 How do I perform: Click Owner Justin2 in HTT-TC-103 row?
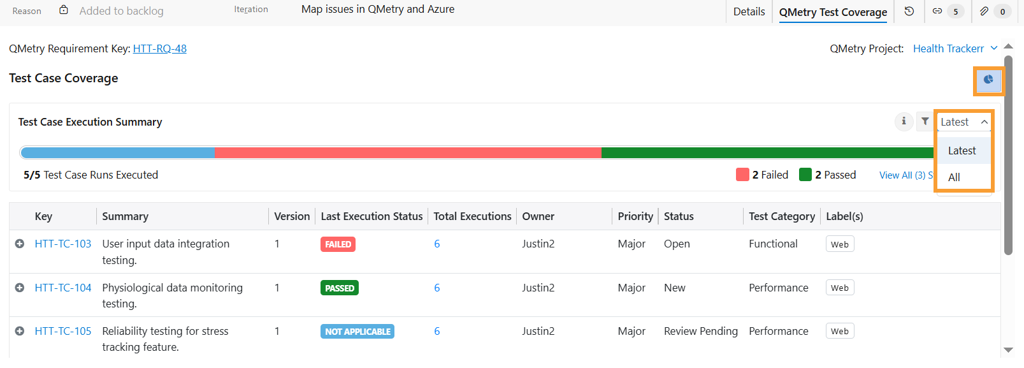coord(538,243)
